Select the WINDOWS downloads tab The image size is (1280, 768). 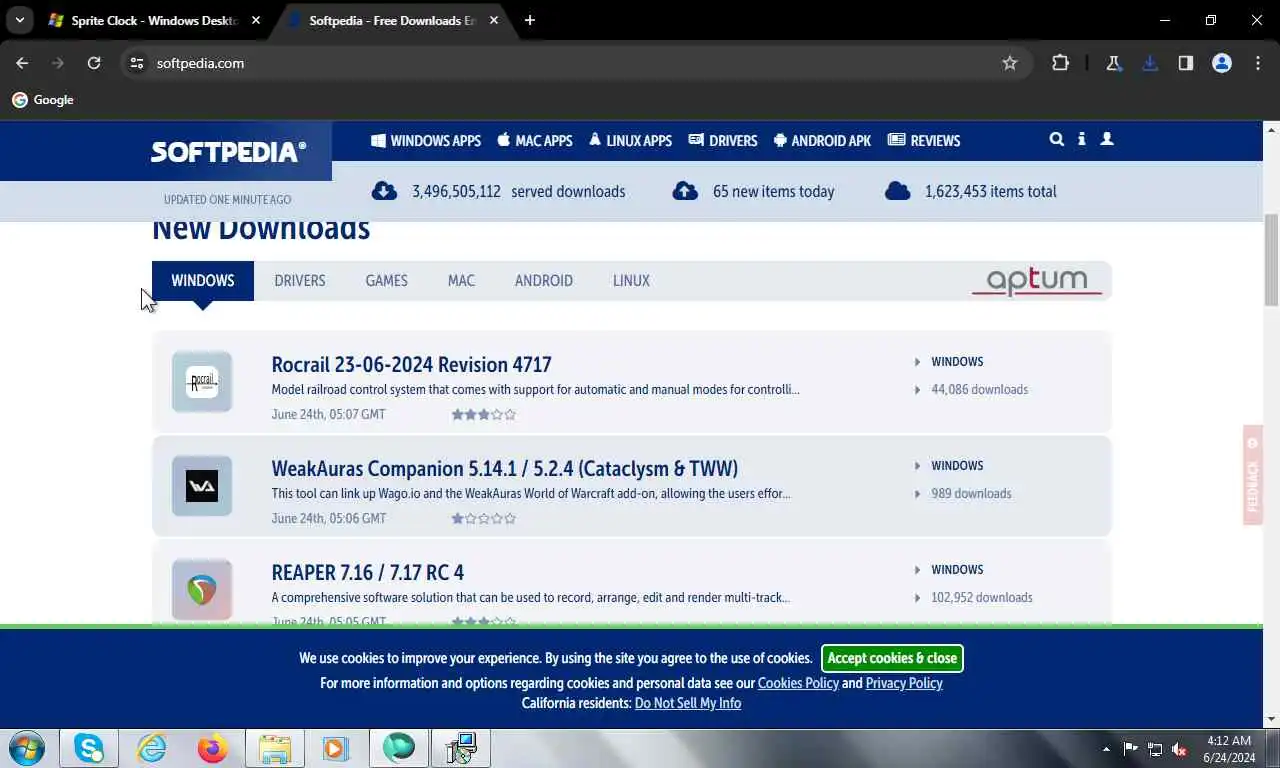(x=203, y=281)
